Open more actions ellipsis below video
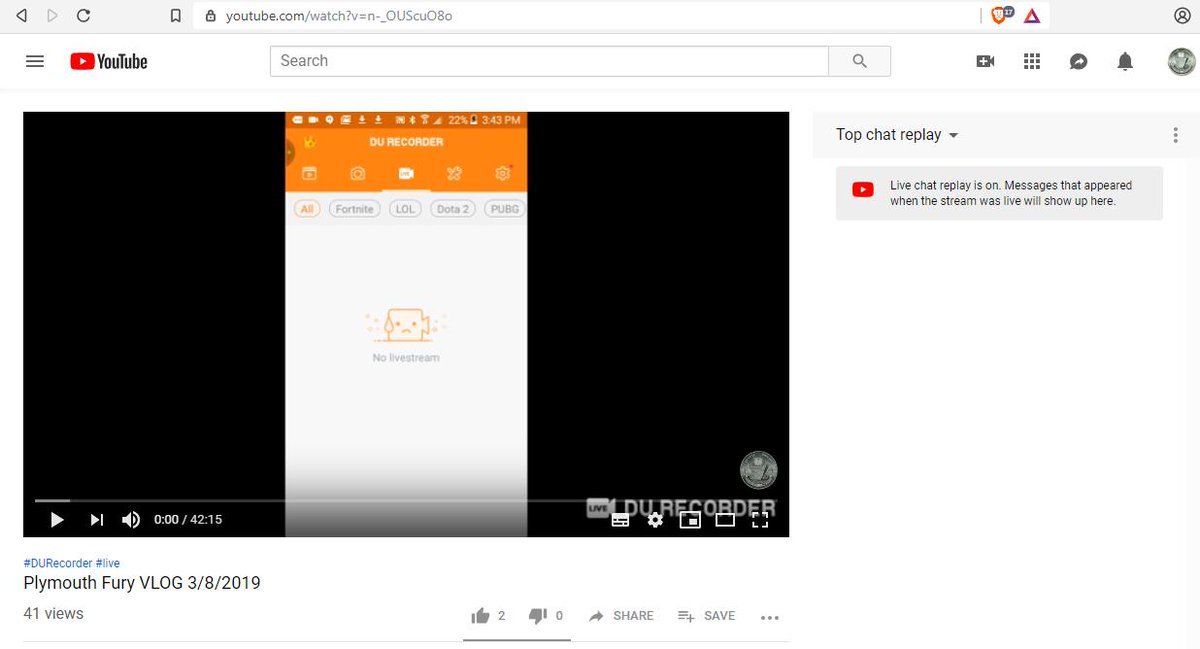 769,617
